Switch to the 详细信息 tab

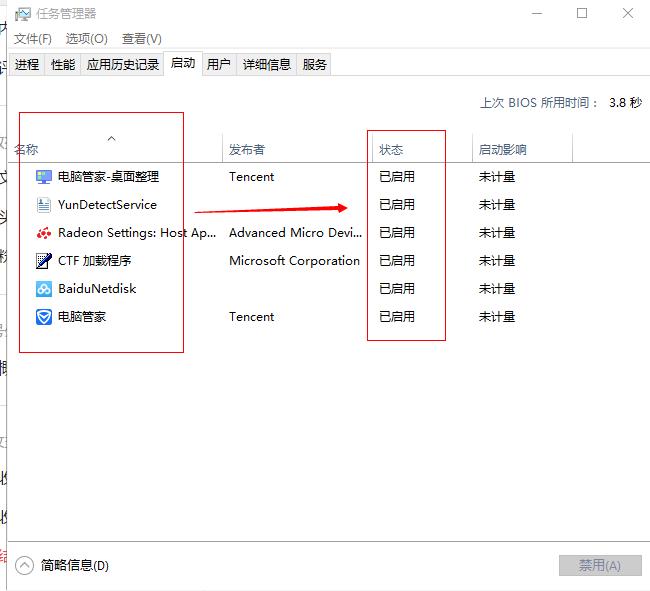coord(267,65)
